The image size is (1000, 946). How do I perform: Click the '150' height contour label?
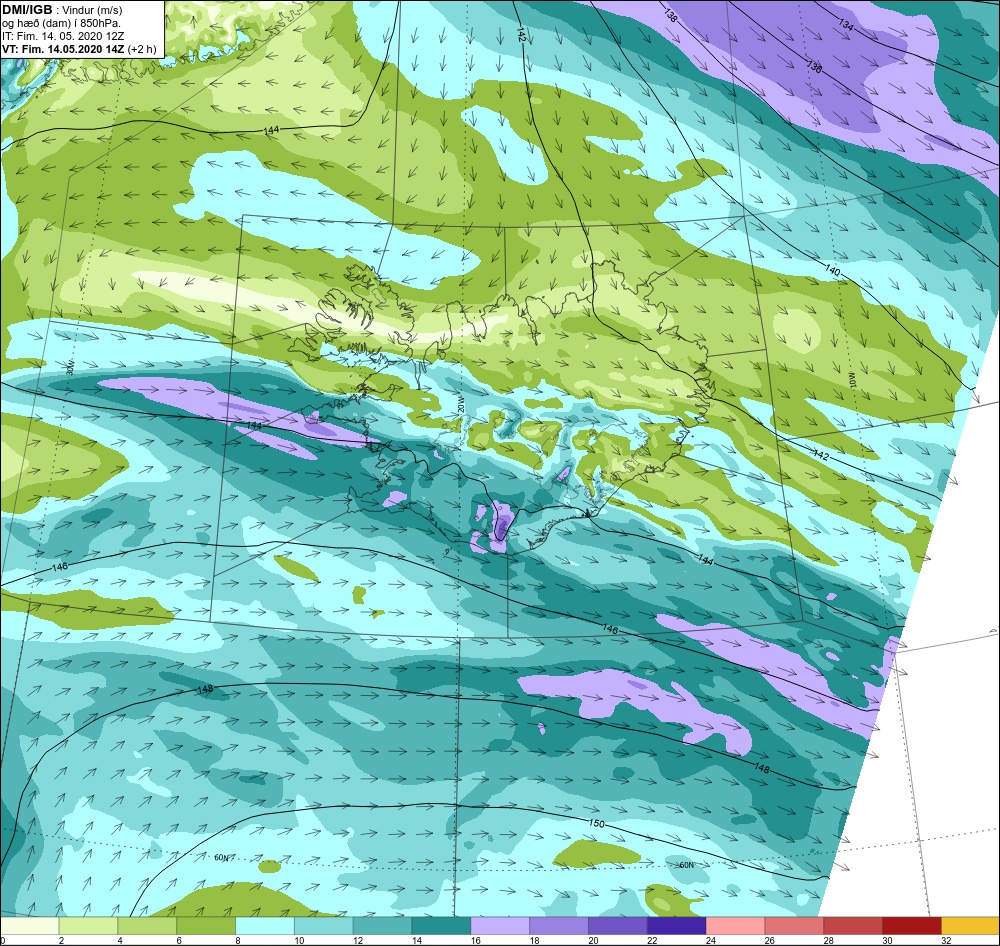coord(596,824)
